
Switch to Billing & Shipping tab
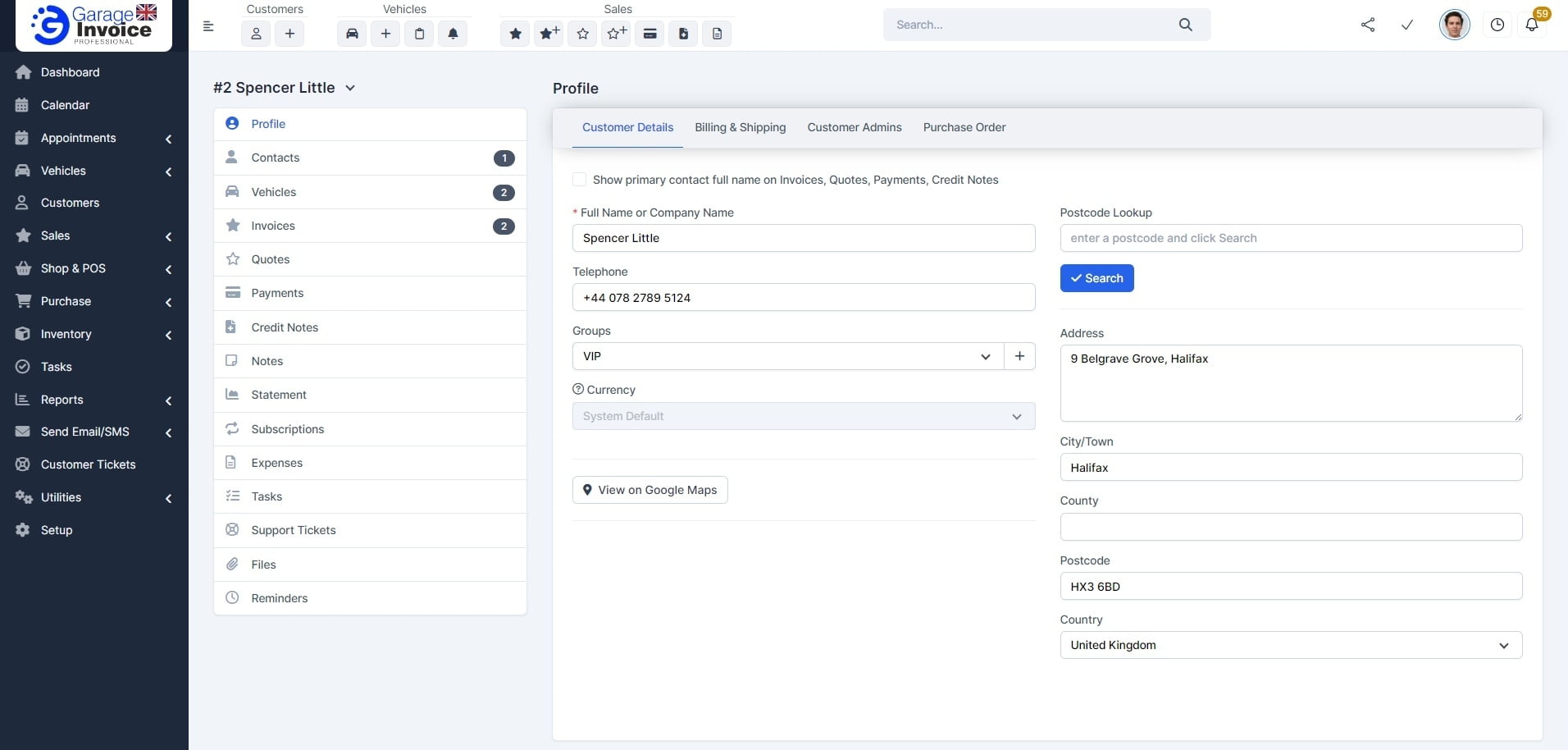click(x=740, y=127)
